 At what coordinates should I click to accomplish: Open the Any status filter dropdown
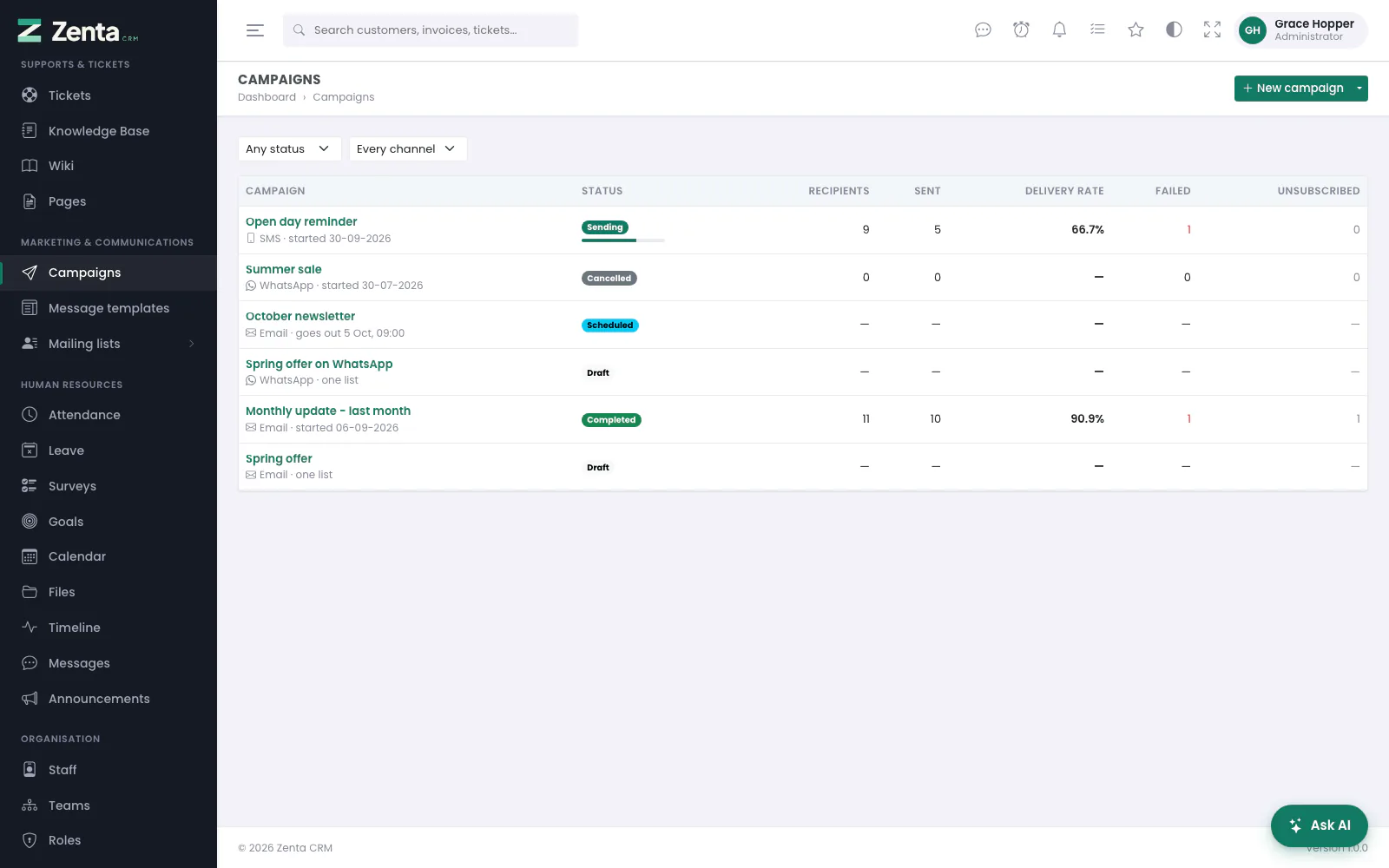pos(289,149)
